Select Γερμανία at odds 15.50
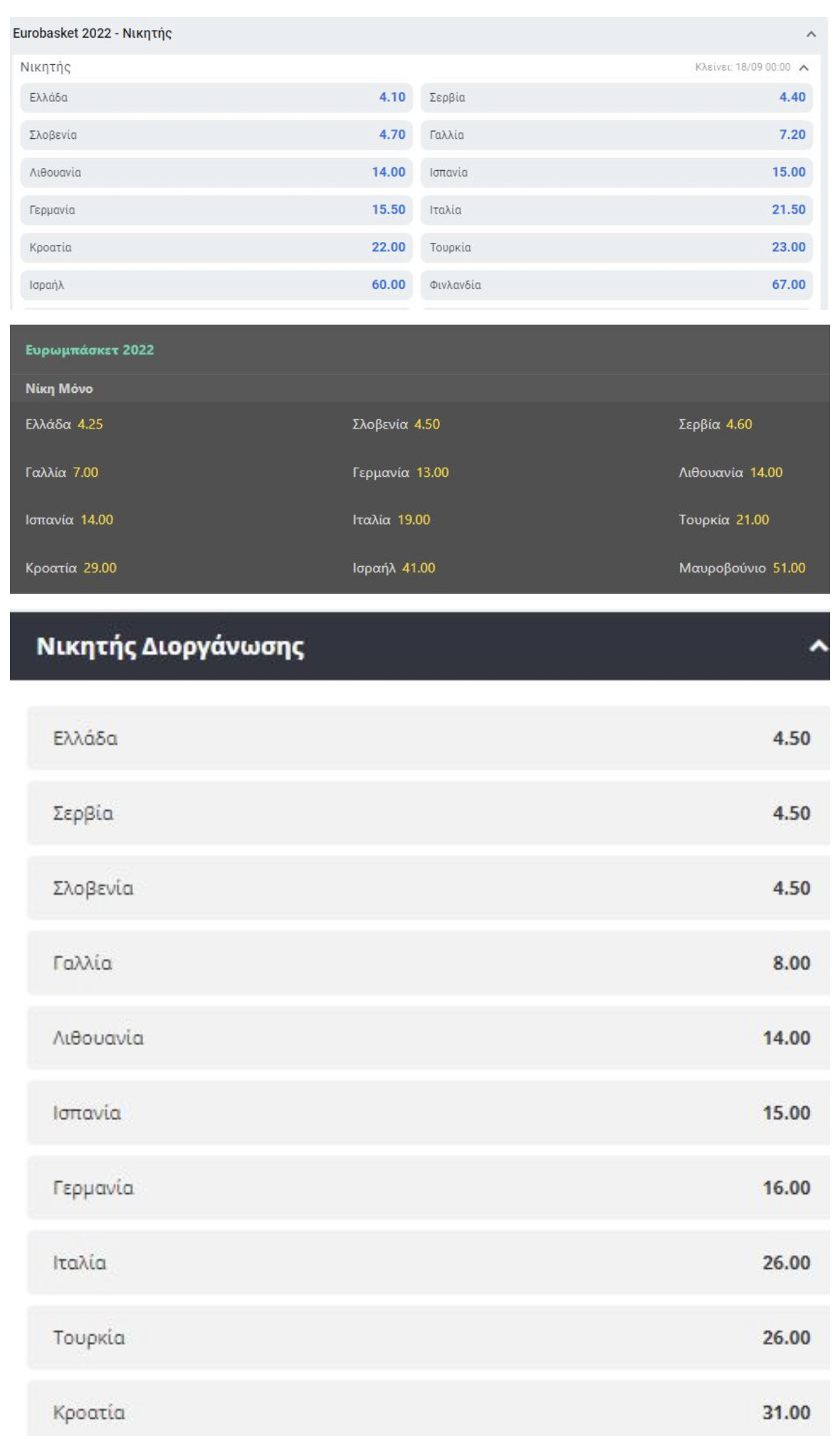840x1436 pixels. click(216, 210)
